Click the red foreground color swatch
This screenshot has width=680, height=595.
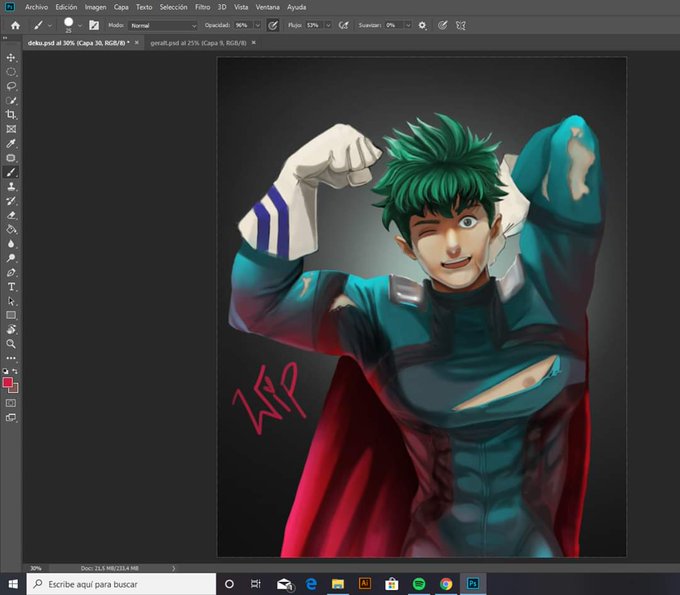[x=7, y=382]
